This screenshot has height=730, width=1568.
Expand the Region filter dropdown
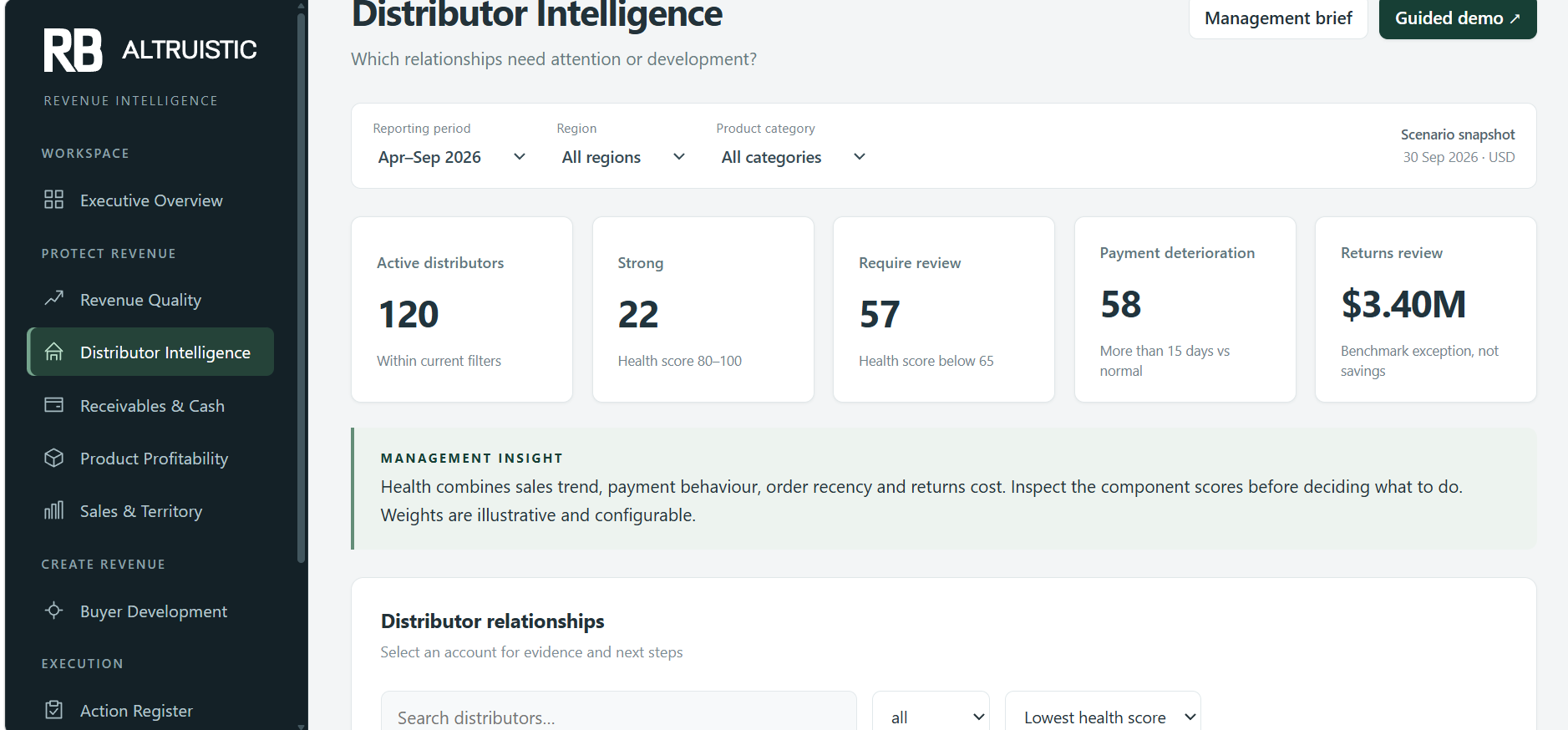624,157
